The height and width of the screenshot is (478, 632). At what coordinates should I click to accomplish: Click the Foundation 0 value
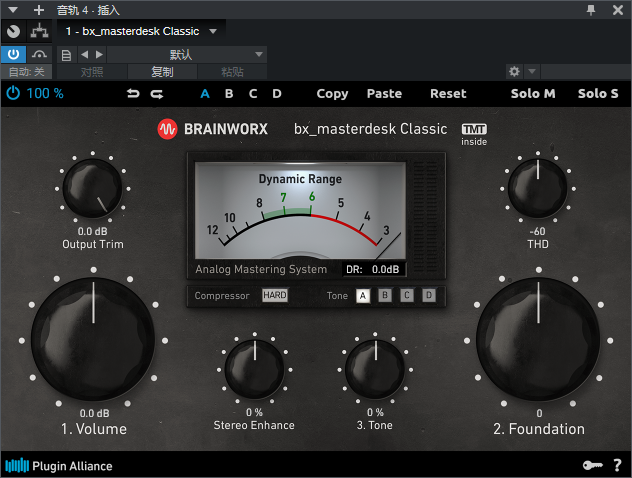coord(539,413)
